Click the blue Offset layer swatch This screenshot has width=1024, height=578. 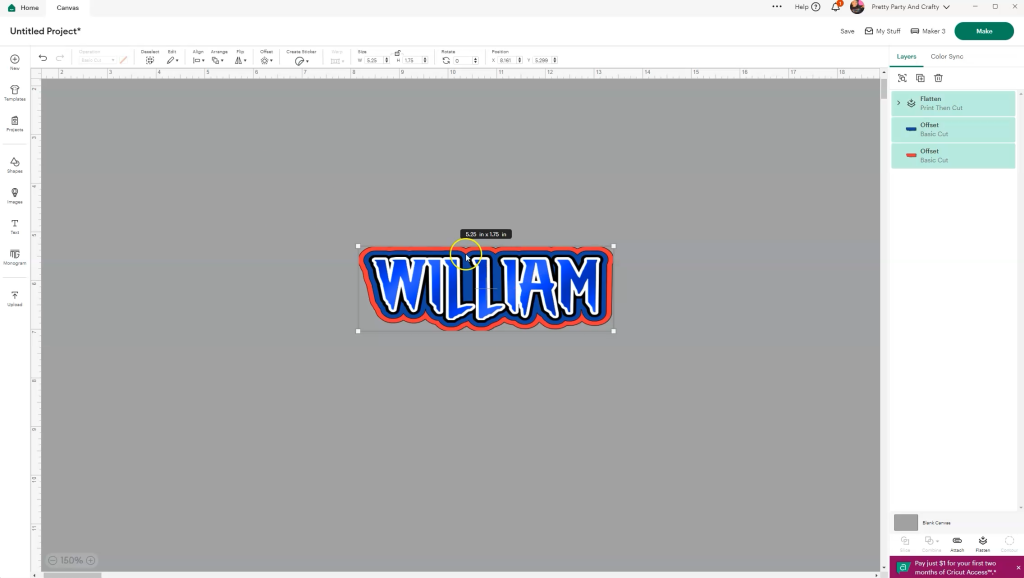tap(910, 129)
